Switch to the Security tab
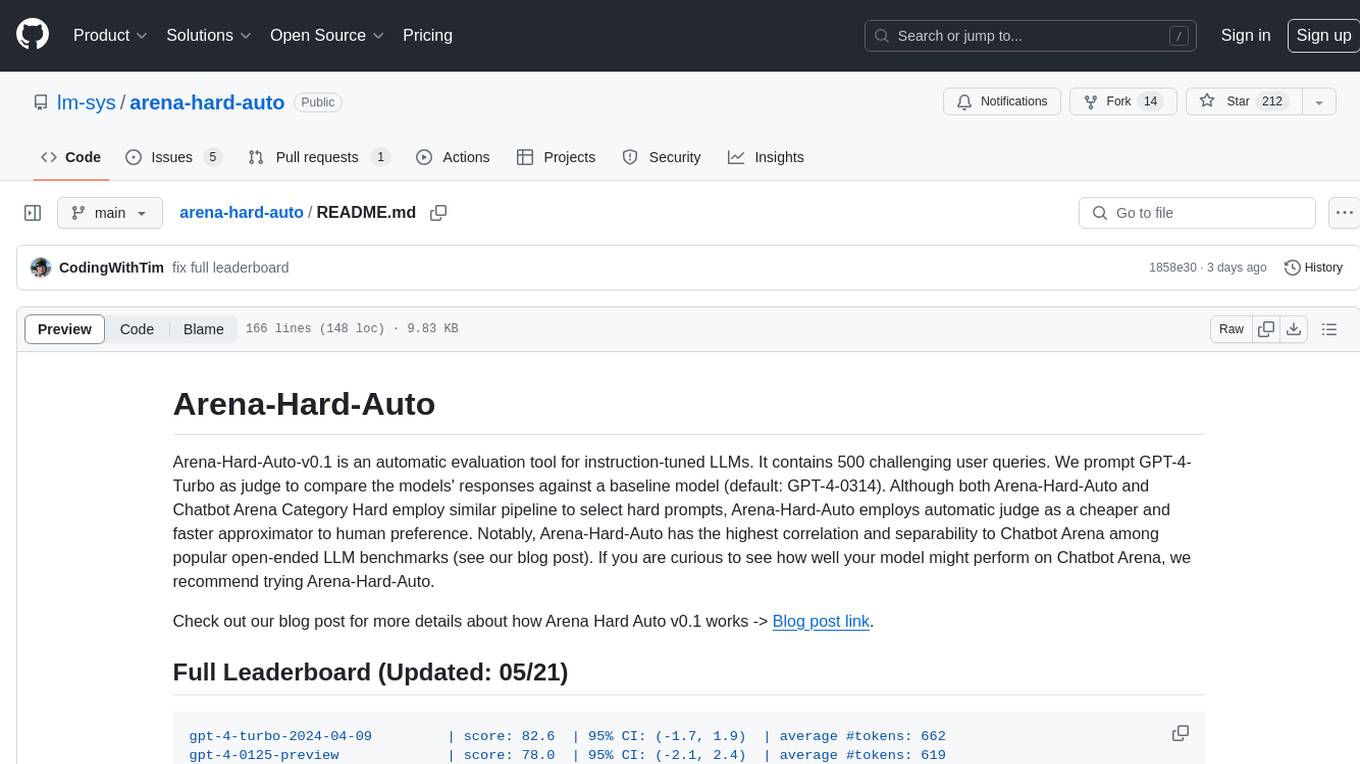The image size is (1360, 764). [661, 157]
